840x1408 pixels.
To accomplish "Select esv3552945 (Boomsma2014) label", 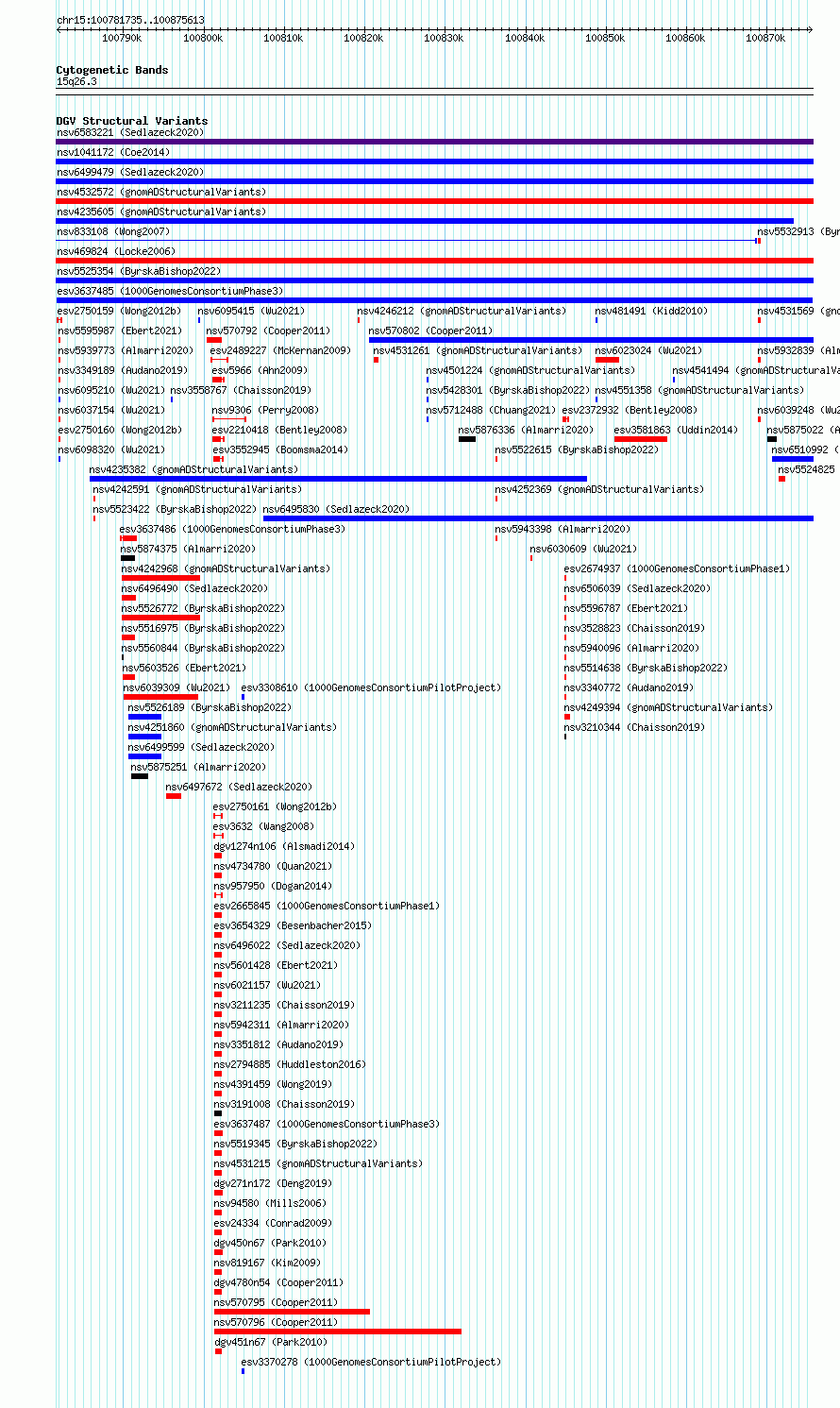I will 279,450.
